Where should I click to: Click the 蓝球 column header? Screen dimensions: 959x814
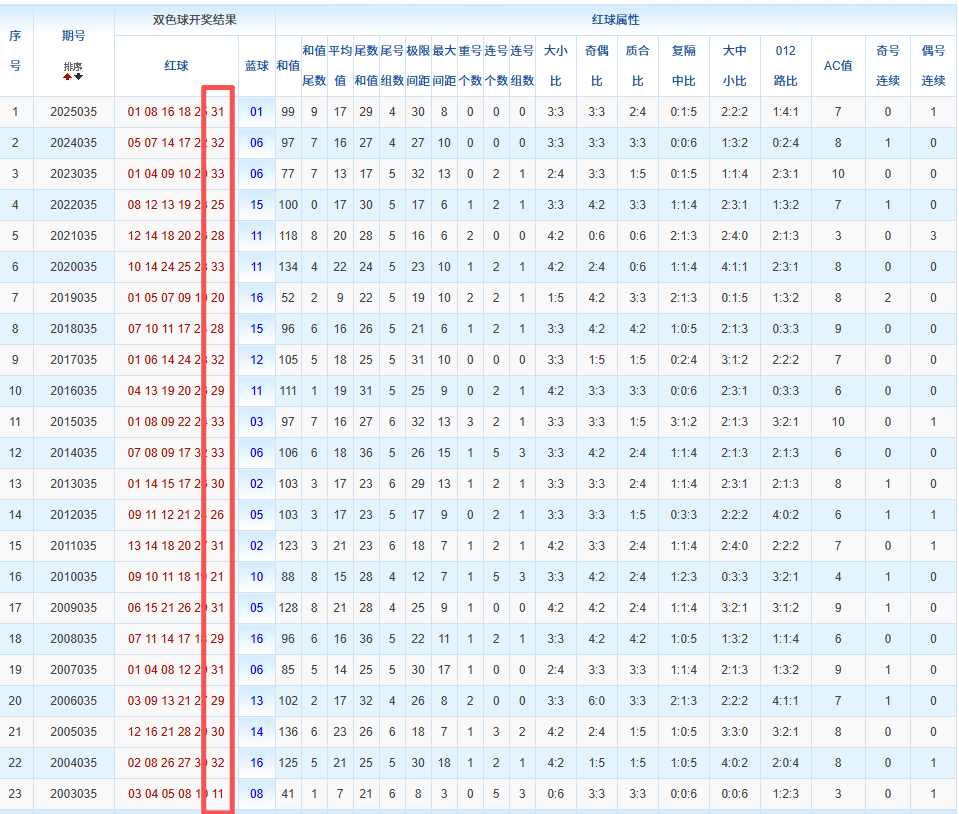[257, 65]
